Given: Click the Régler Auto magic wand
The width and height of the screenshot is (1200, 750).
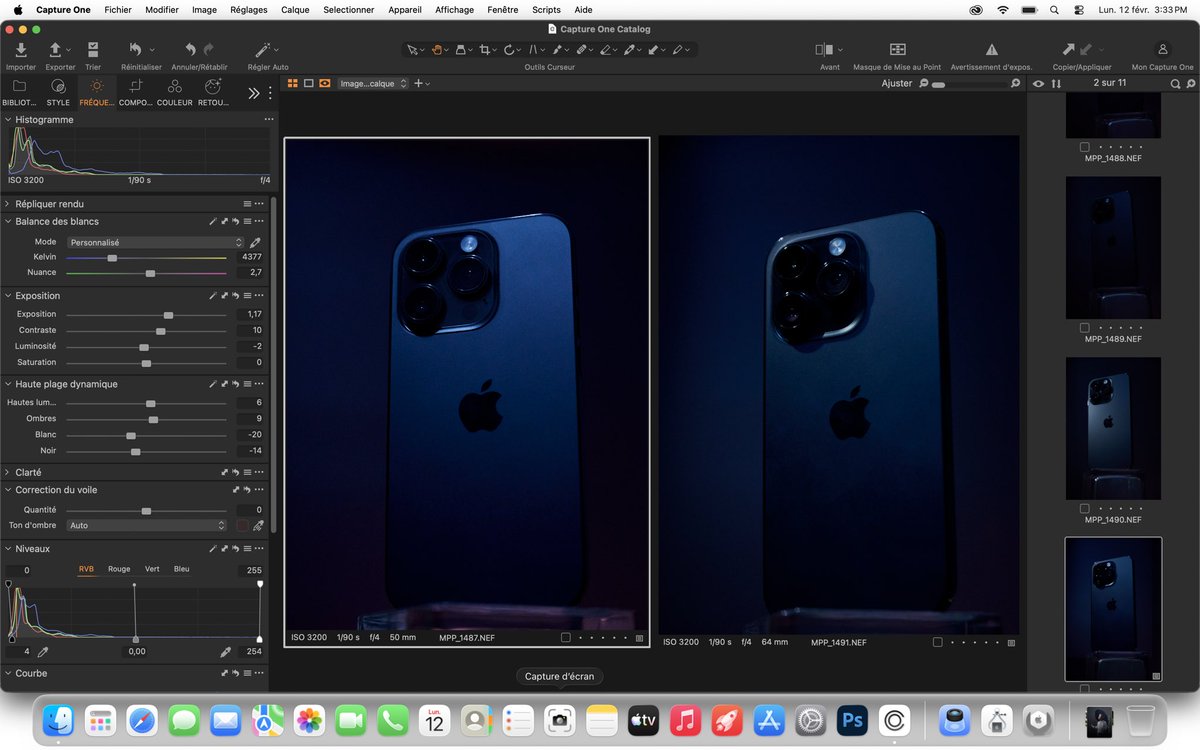Looking at the screenshot, I should coord(263,49).
